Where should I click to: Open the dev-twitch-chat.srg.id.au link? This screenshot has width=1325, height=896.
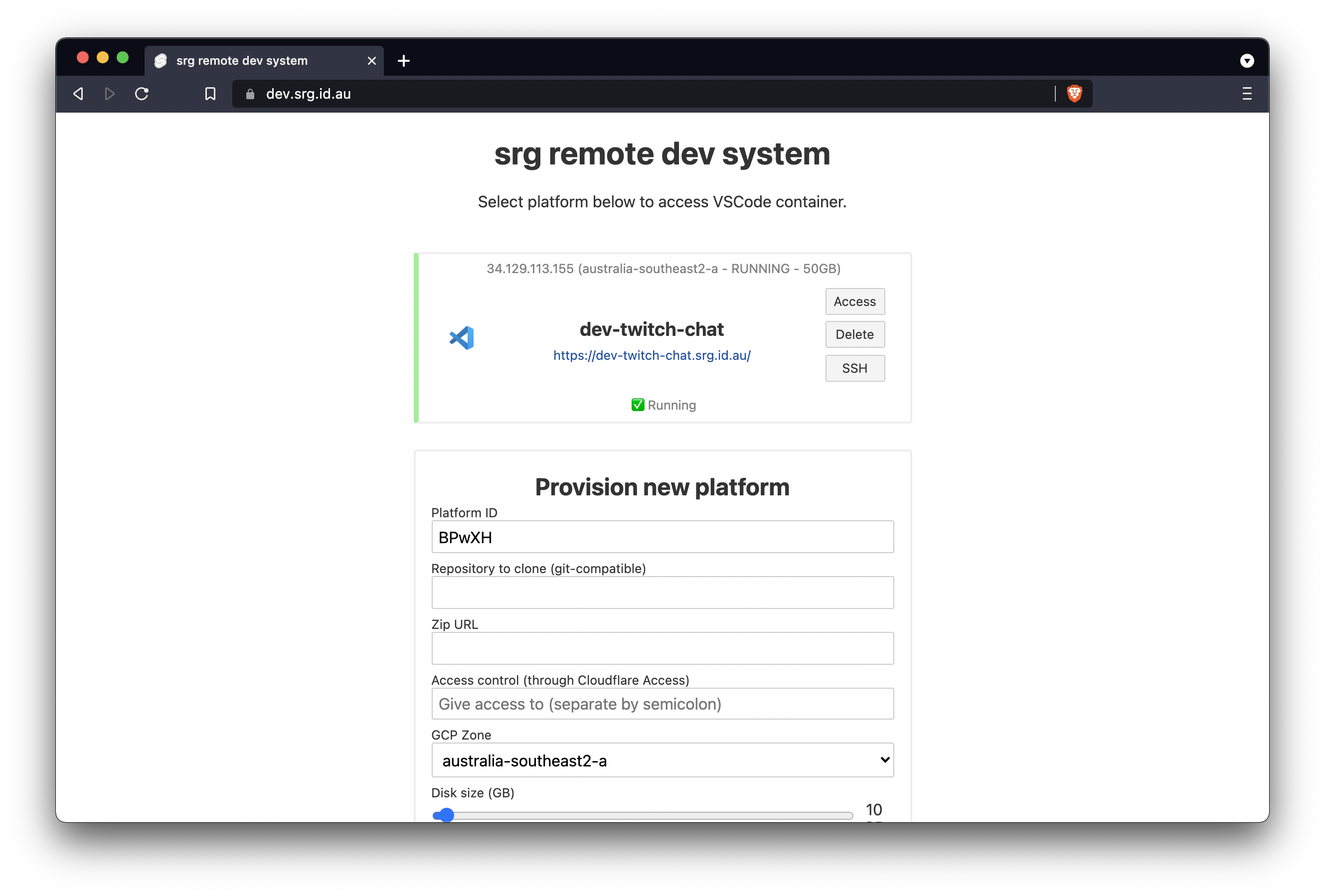[652, 355]
